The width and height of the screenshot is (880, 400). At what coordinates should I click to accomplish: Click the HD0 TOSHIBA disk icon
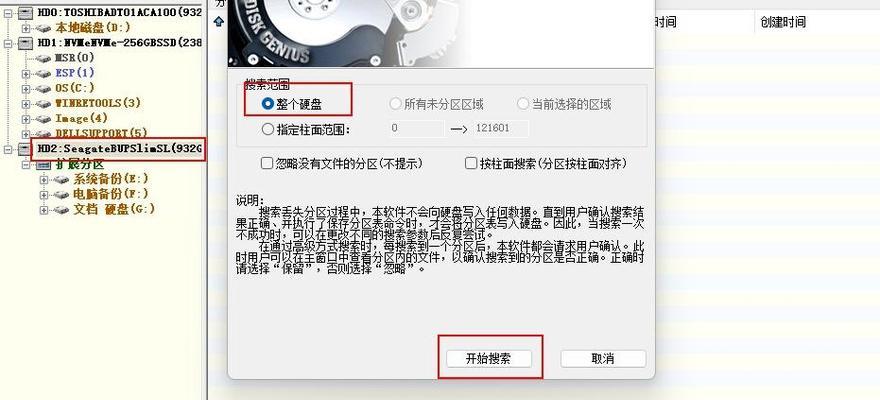[x=26, y=12]
